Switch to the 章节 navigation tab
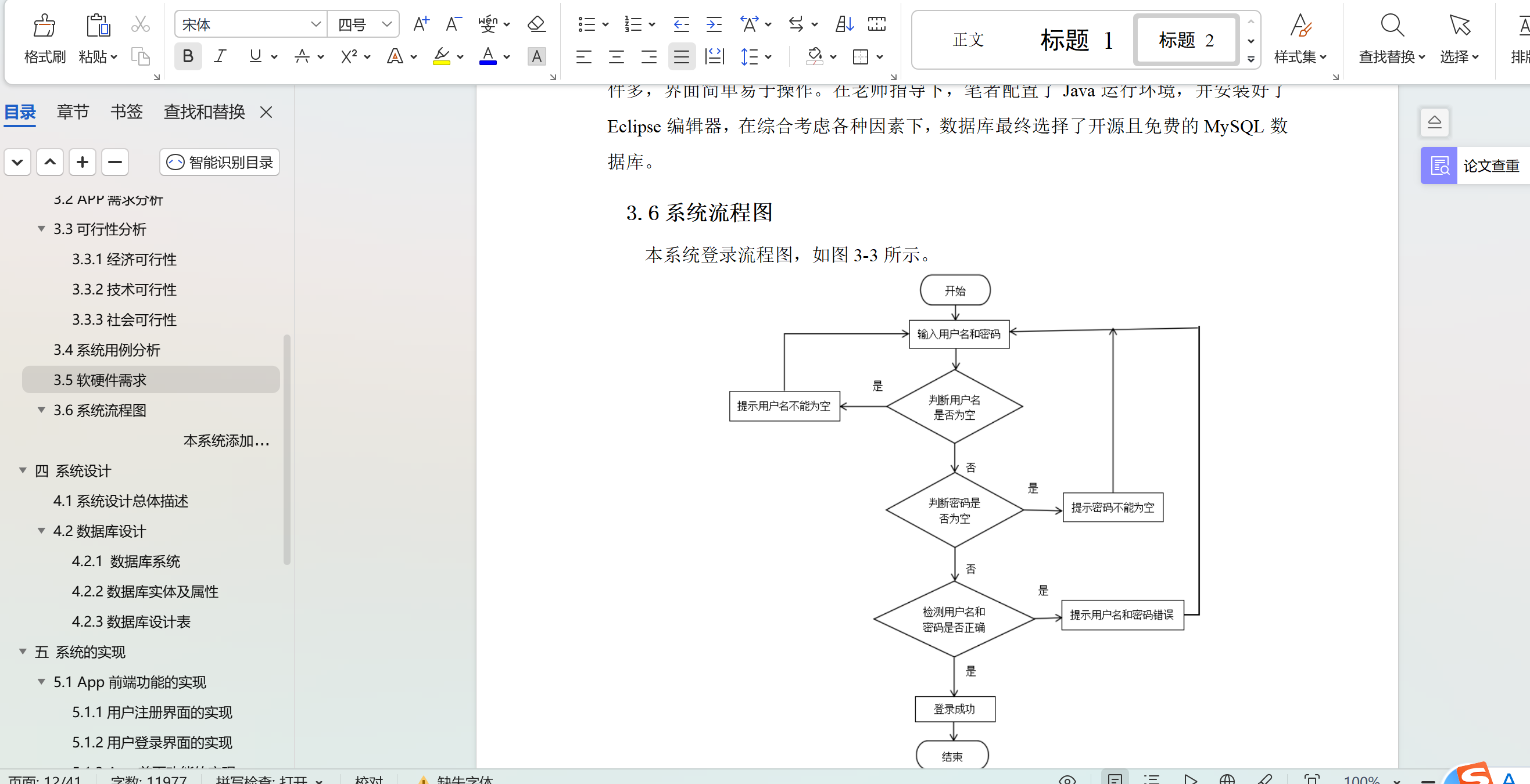Screen dimensions: 1530x784 73,112
